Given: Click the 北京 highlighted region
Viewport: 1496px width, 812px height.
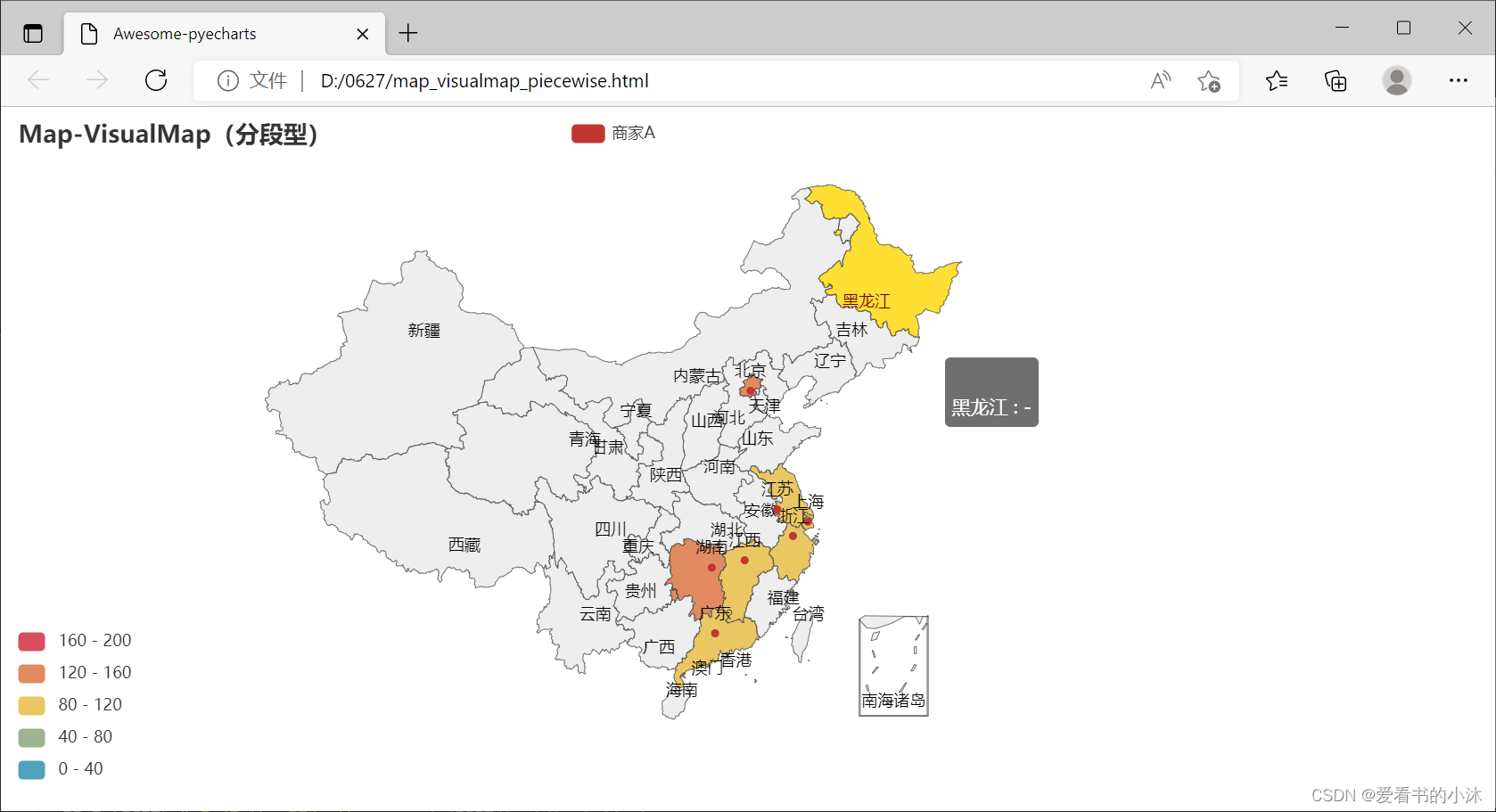Looking at the screenshot, I should click(x=751, y=387).
